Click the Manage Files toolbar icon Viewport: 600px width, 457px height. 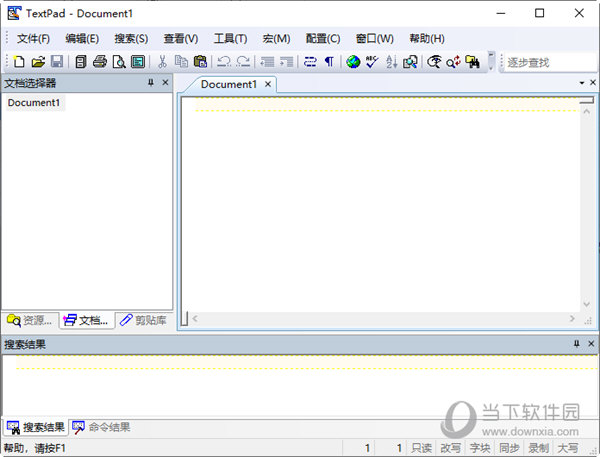coord(80,62)
